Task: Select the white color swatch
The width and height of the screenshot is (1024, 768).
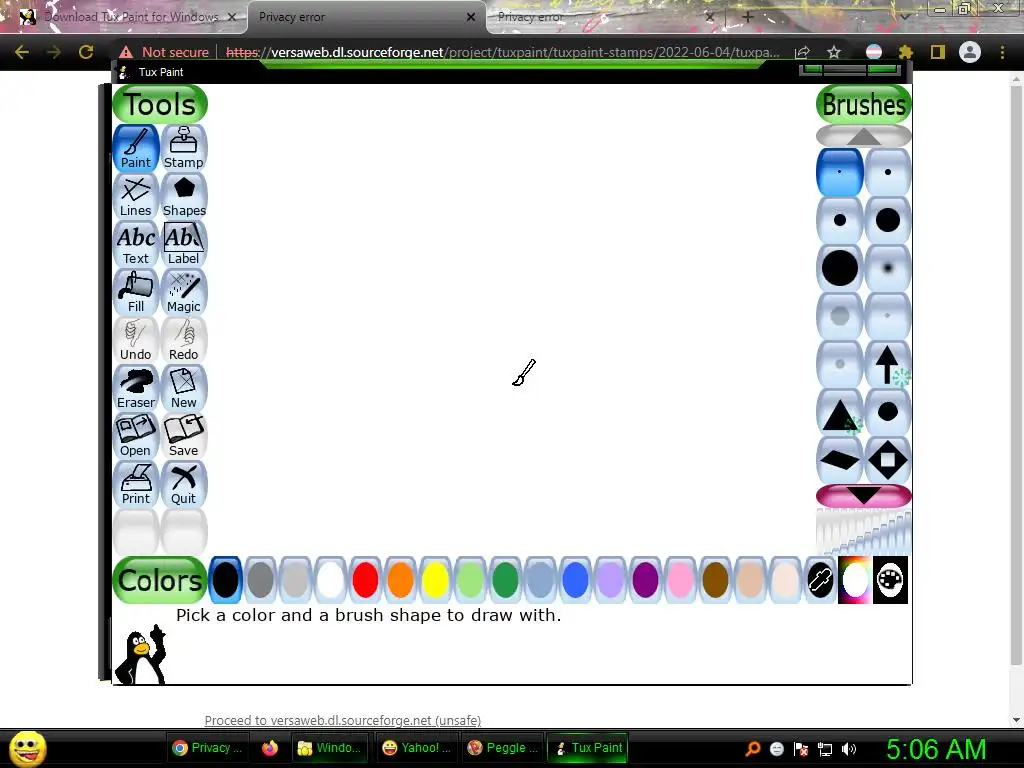Action: 330,580
